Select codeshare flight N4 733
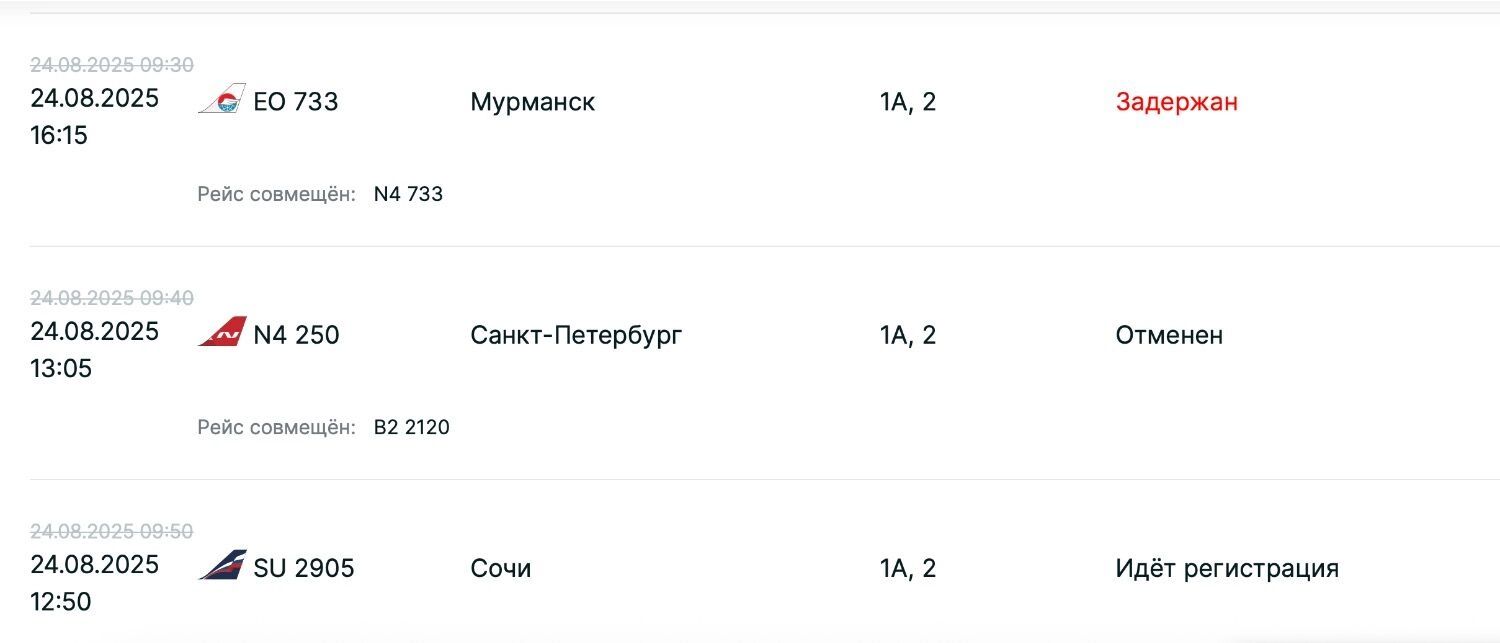 pos(408,194)
